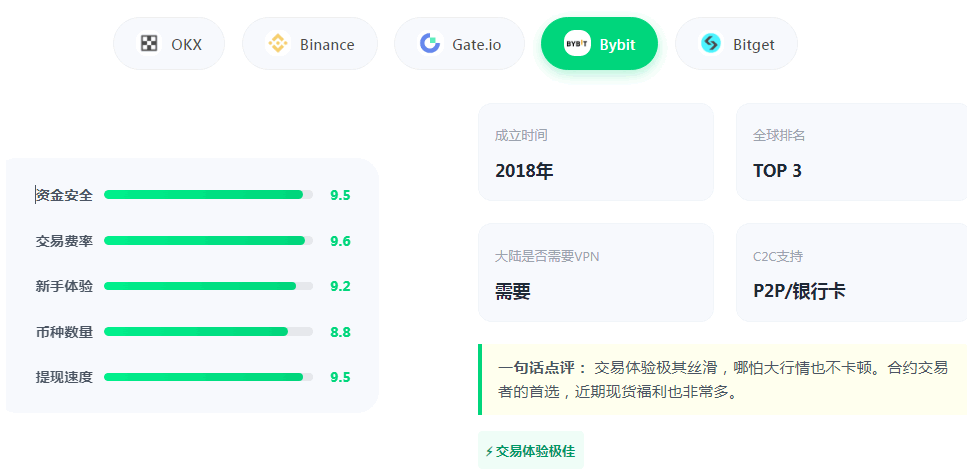Click the Bybit logo icon
This screenshot has height=471, width=972.
coord(577,44)
